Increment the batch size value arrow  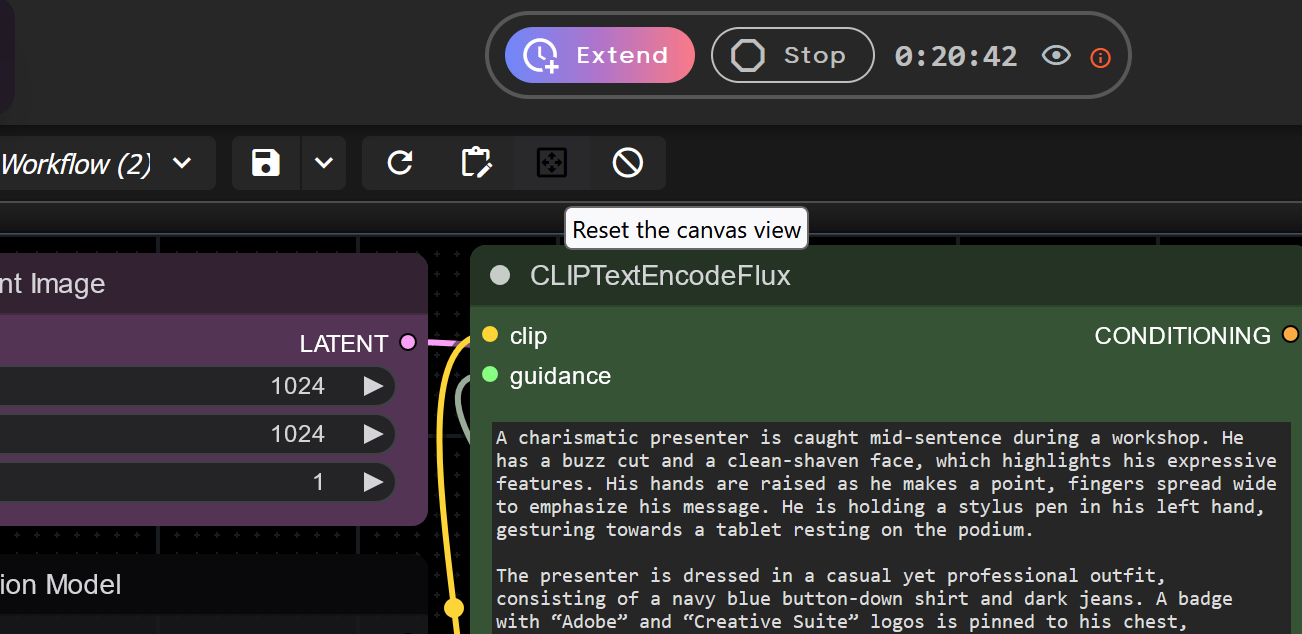(x=374, y=481)
